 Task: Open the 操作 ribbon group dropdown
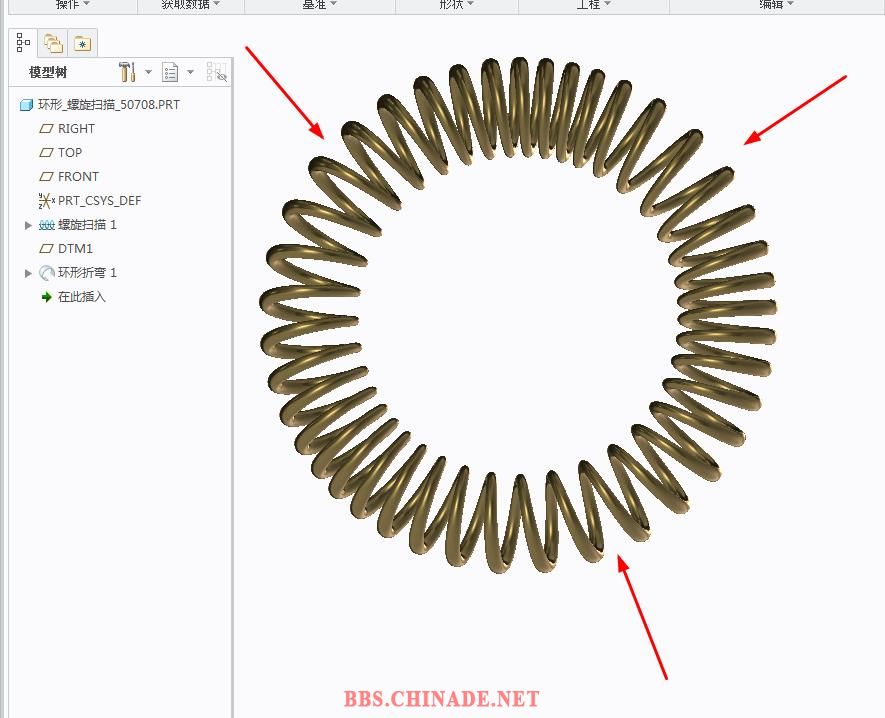pyautogui.click(x=73, y=4)
